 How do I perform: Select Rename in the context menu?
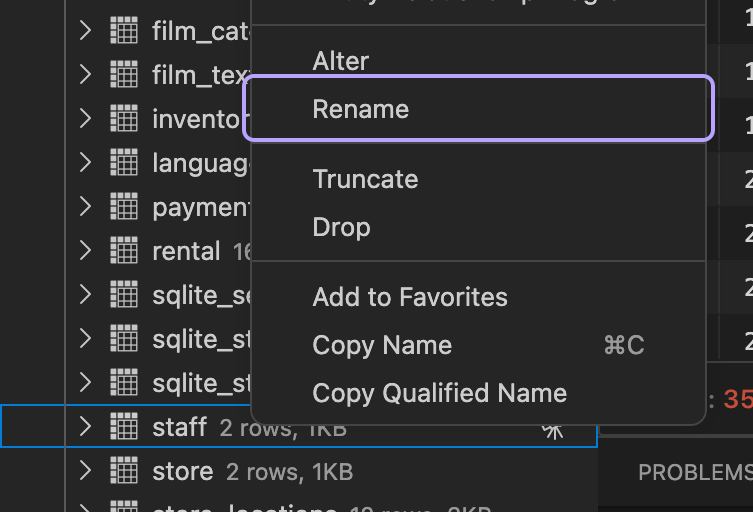coord(478,109)
